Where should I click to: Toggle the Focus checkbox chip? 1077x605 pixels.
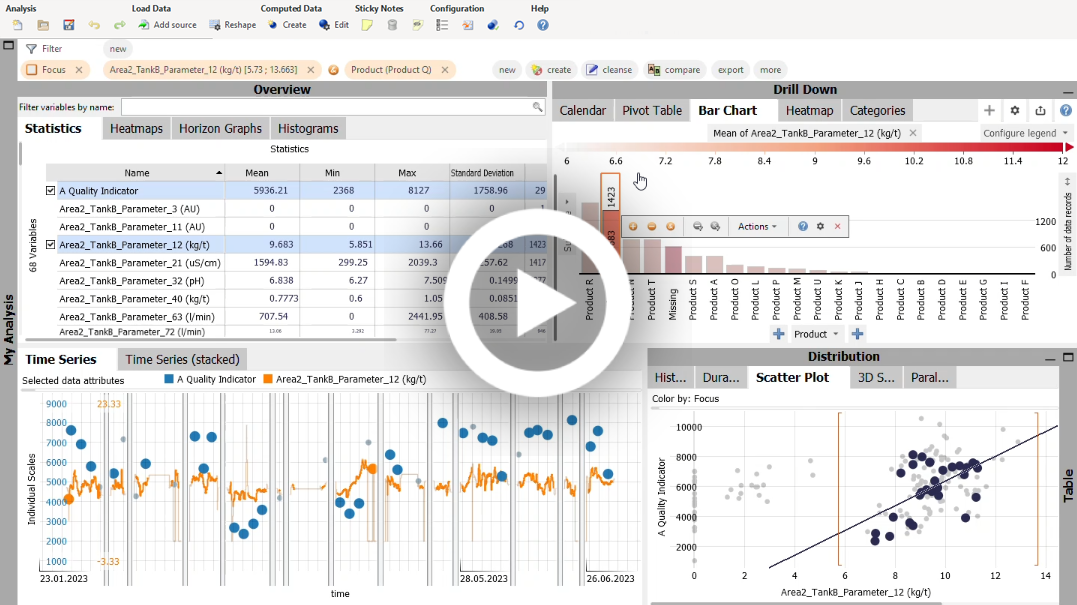pyautogui.click(x=32, y=70)
